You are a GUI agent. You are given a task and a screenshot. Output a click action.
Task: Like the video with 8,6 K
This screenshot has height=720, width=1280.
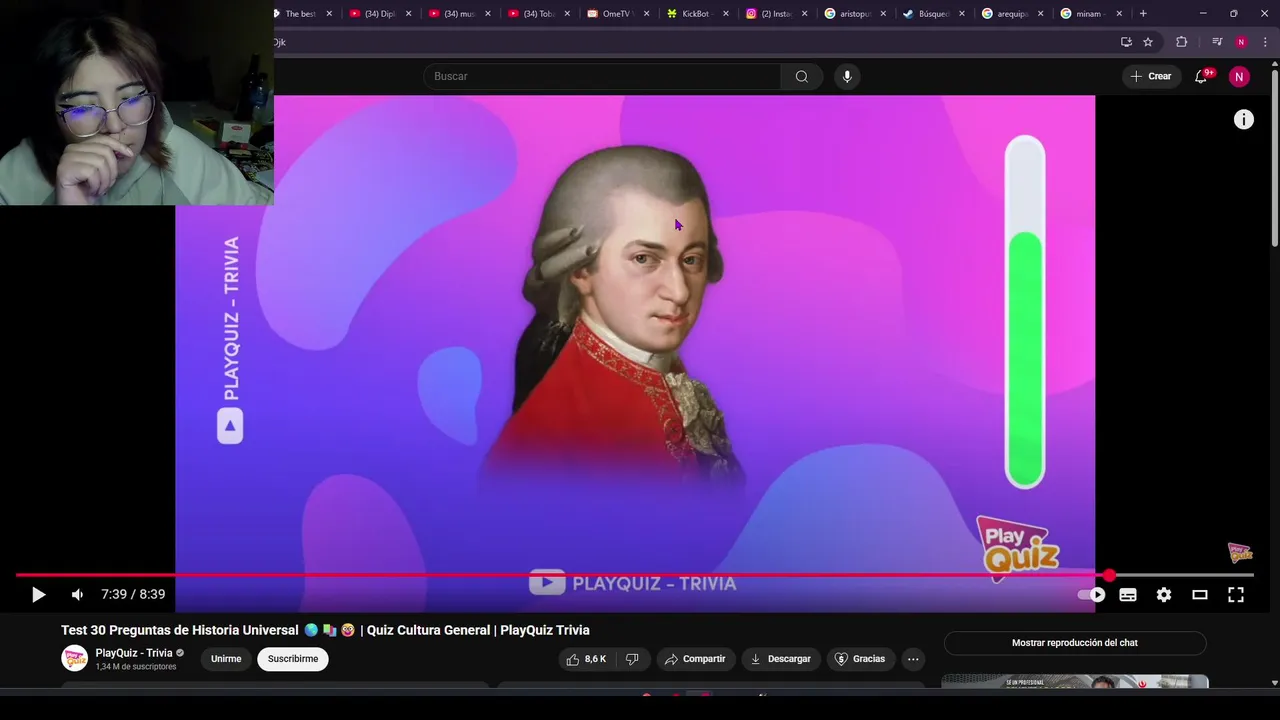tap(586, 659)
